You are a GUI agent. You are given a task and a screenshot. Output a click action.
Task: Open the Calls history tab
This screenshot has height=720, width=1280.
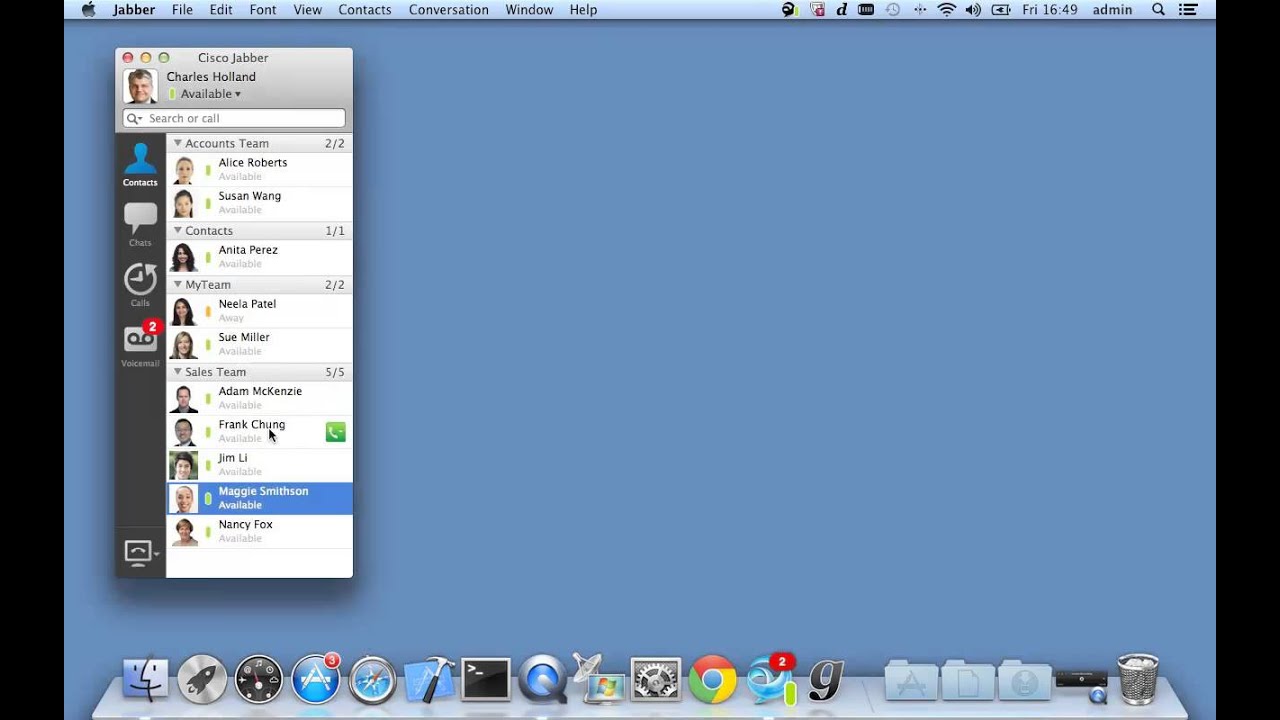(140, 285)
